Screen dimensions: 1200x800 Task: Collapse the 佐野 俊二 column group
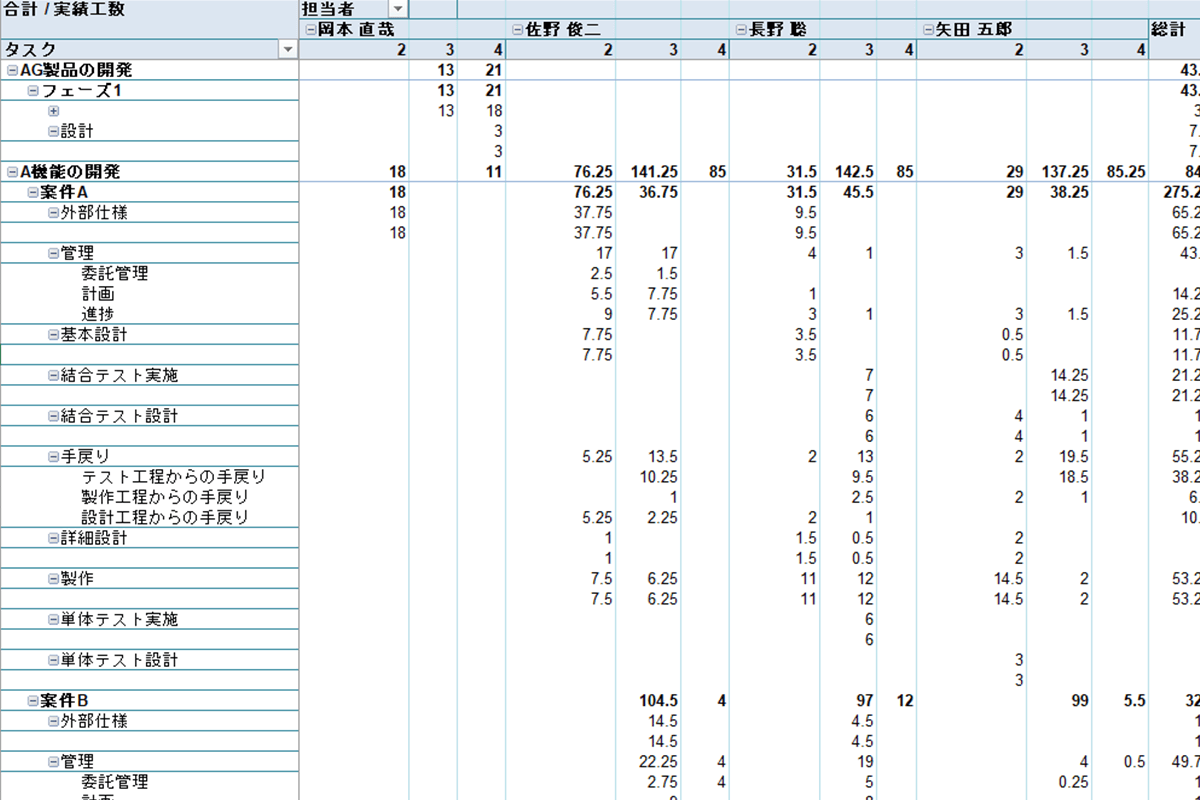point(517,30)
